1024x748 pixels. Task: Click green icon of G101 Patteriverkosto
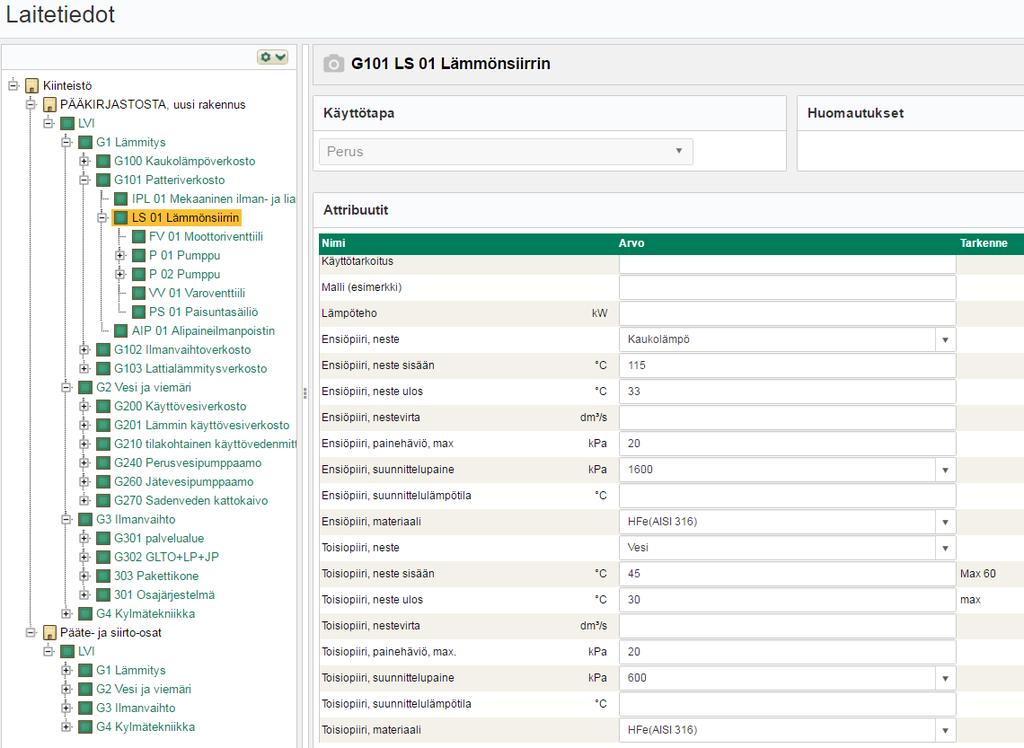click(103, 180)
